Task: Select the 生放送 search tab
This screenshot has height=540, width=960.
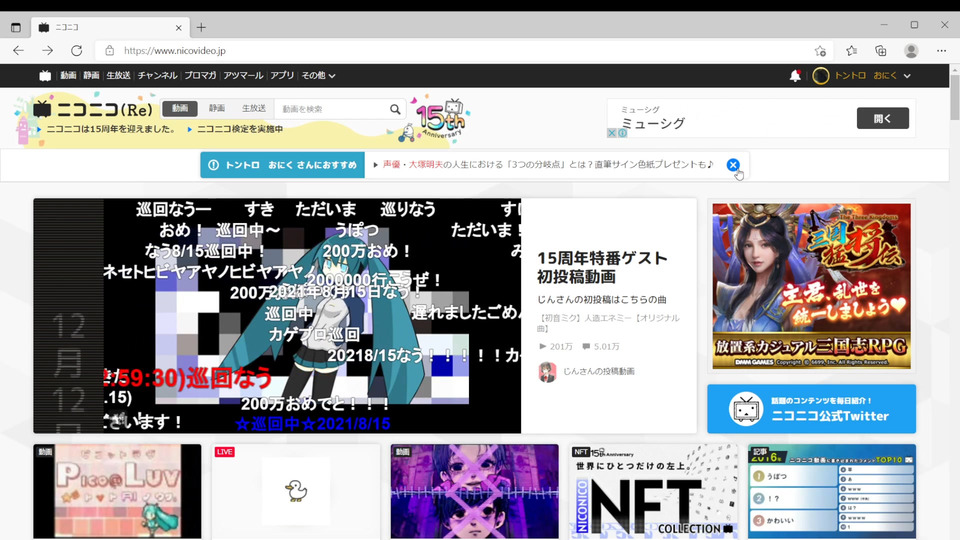Action: [253, 108]
